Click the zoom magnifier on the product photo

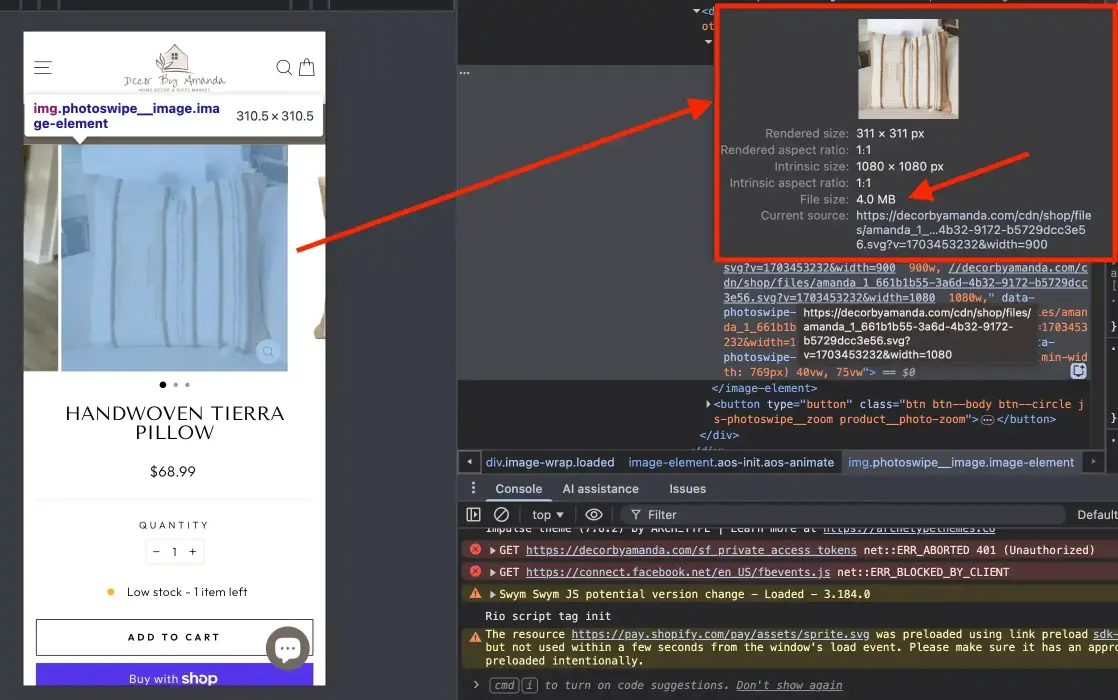pos(267,351)
